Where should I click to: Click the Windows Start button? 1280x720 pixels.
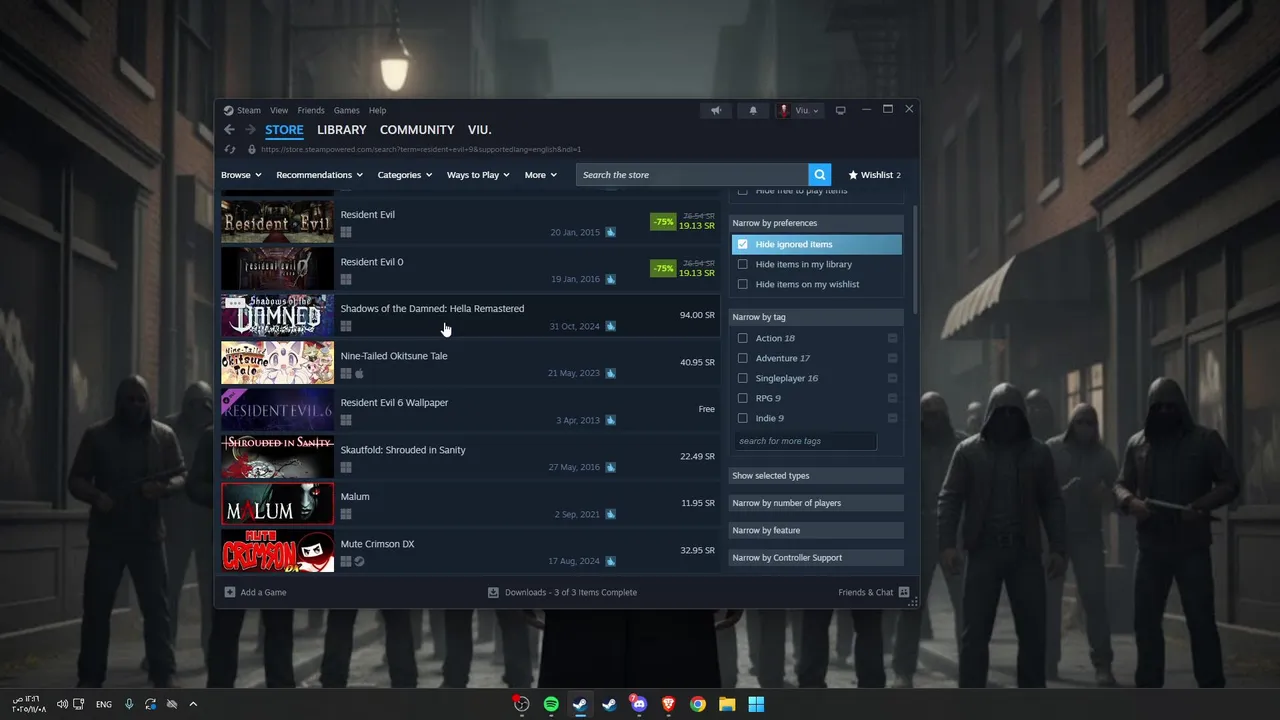click(756, 704)
